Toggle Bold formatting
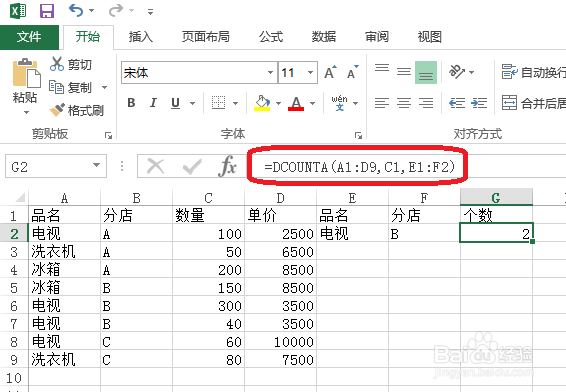The width and height of the screenshot is (566, 392). 132,103
